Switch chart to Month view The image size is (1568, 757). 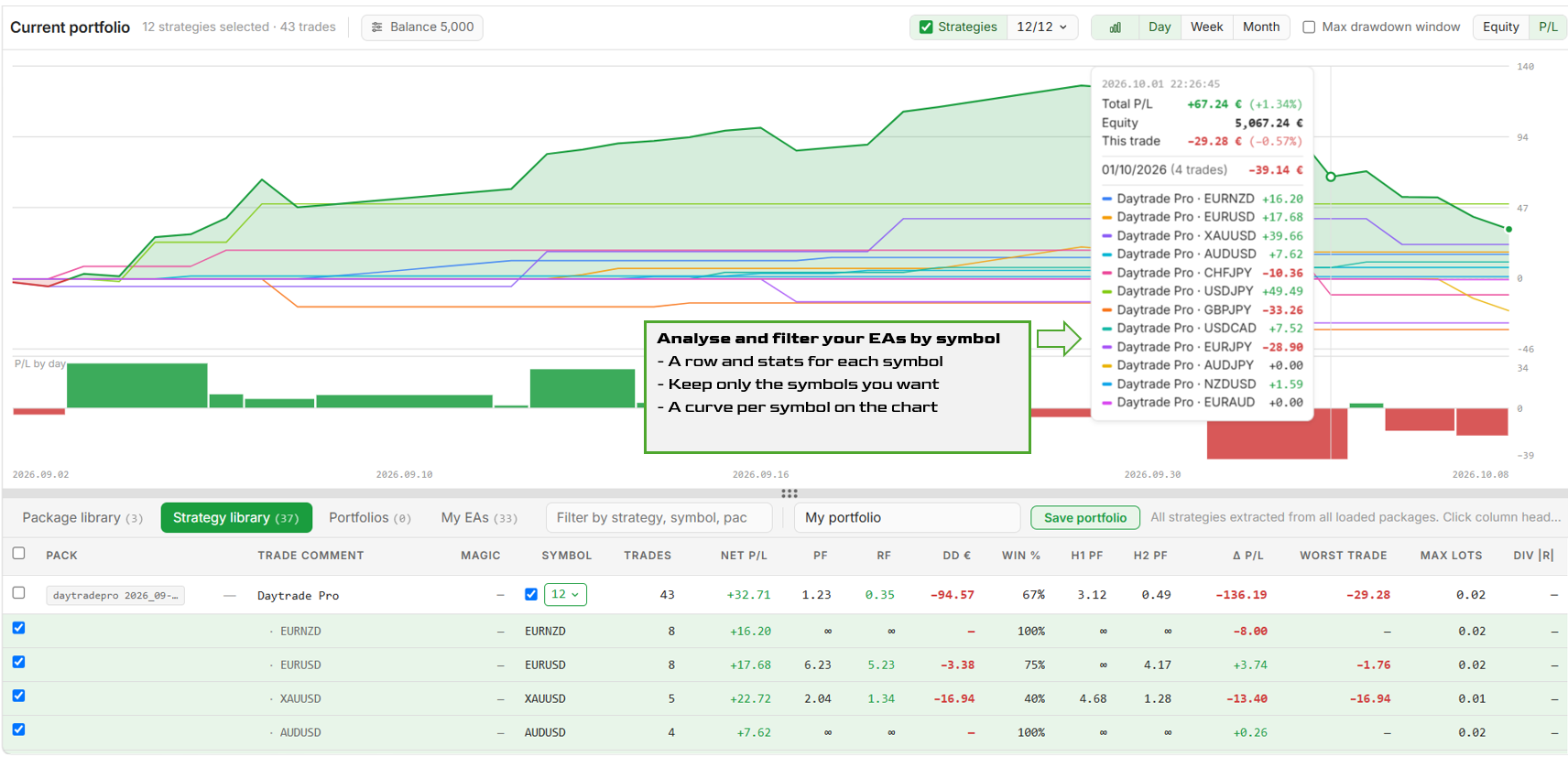1261,27
